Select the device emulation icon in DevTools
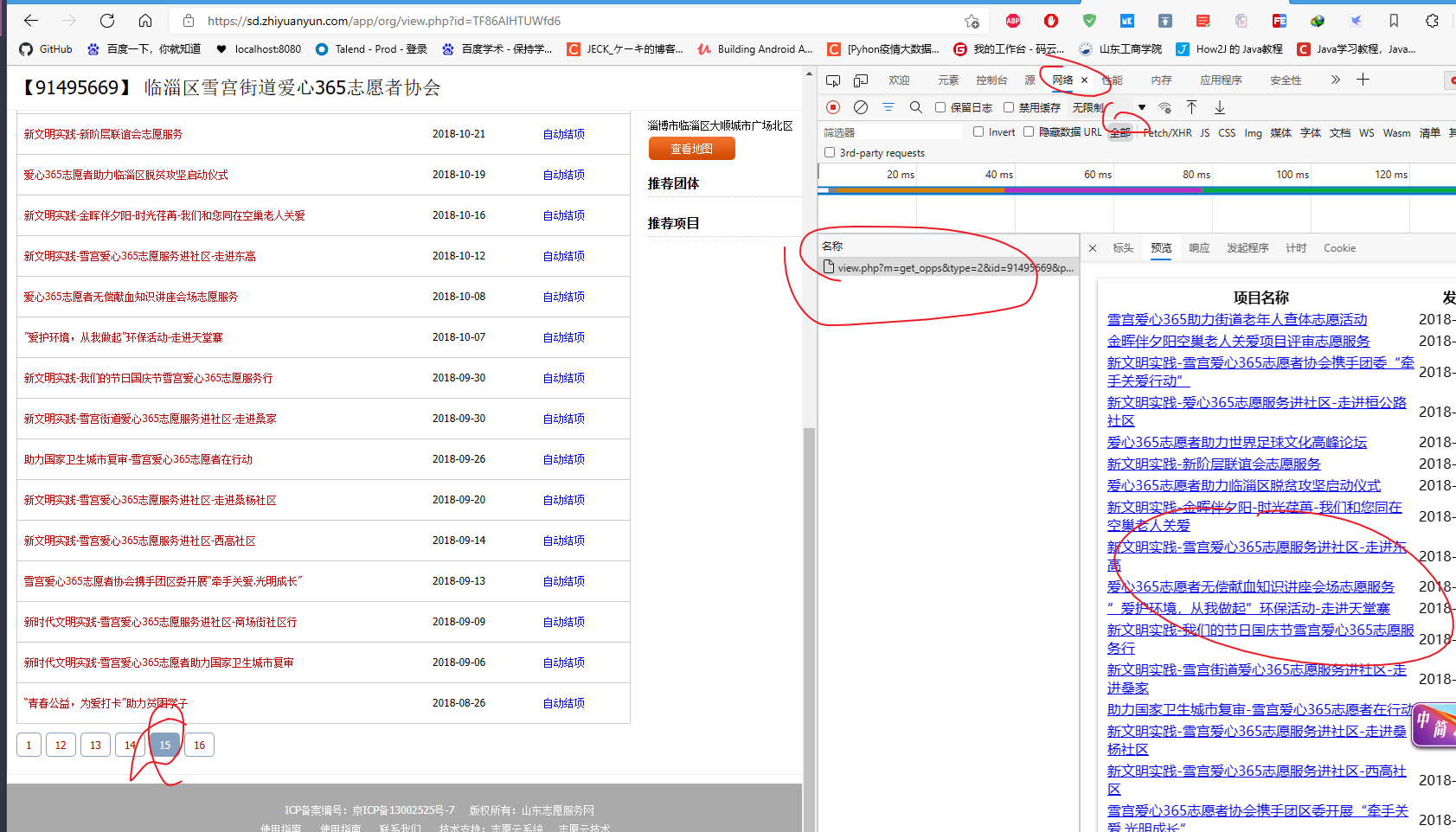 [860, 80]
